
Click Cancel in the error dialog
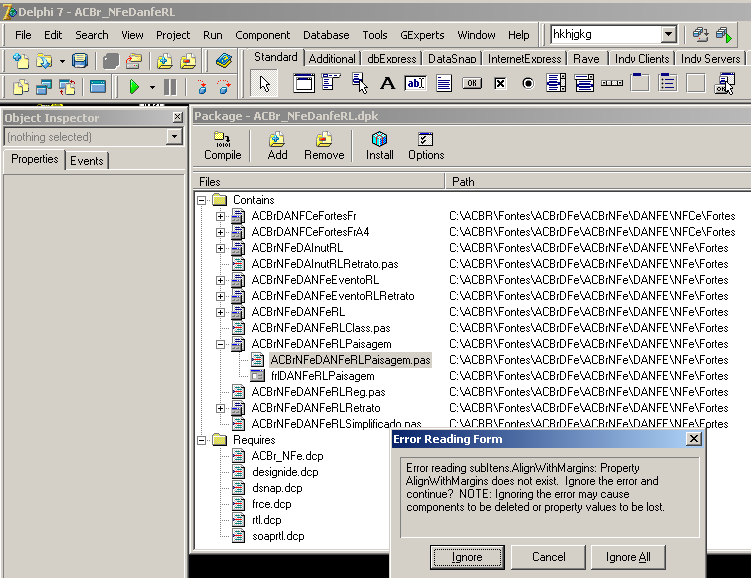click(x=548, y=557)
